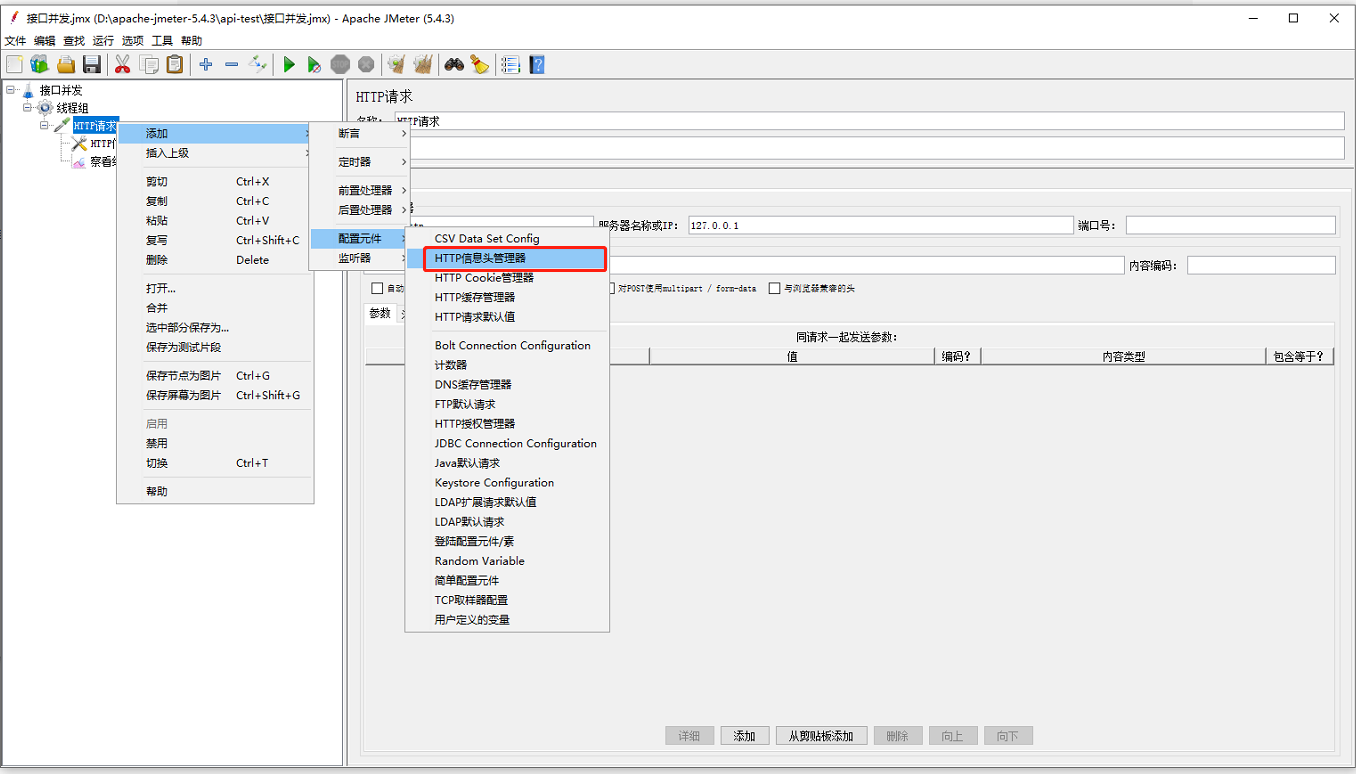The height and width of the screenshot is (774, 1356).
Task: Choose HTTP信息头管理器 from config menu
Action: click(507, 258)
